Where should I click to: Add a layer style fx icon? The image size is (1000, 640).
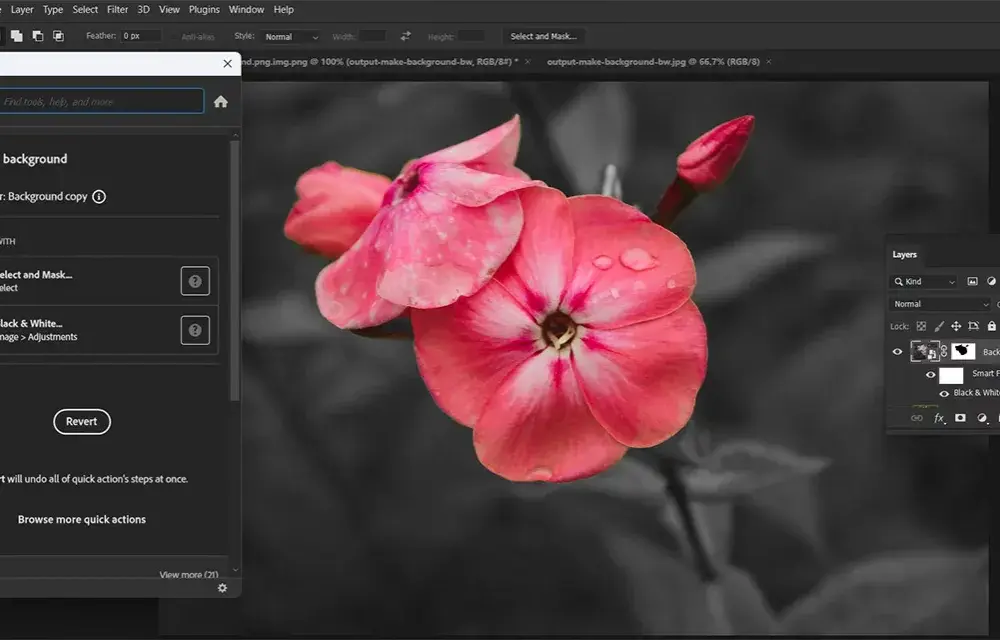tap(939, 418)
